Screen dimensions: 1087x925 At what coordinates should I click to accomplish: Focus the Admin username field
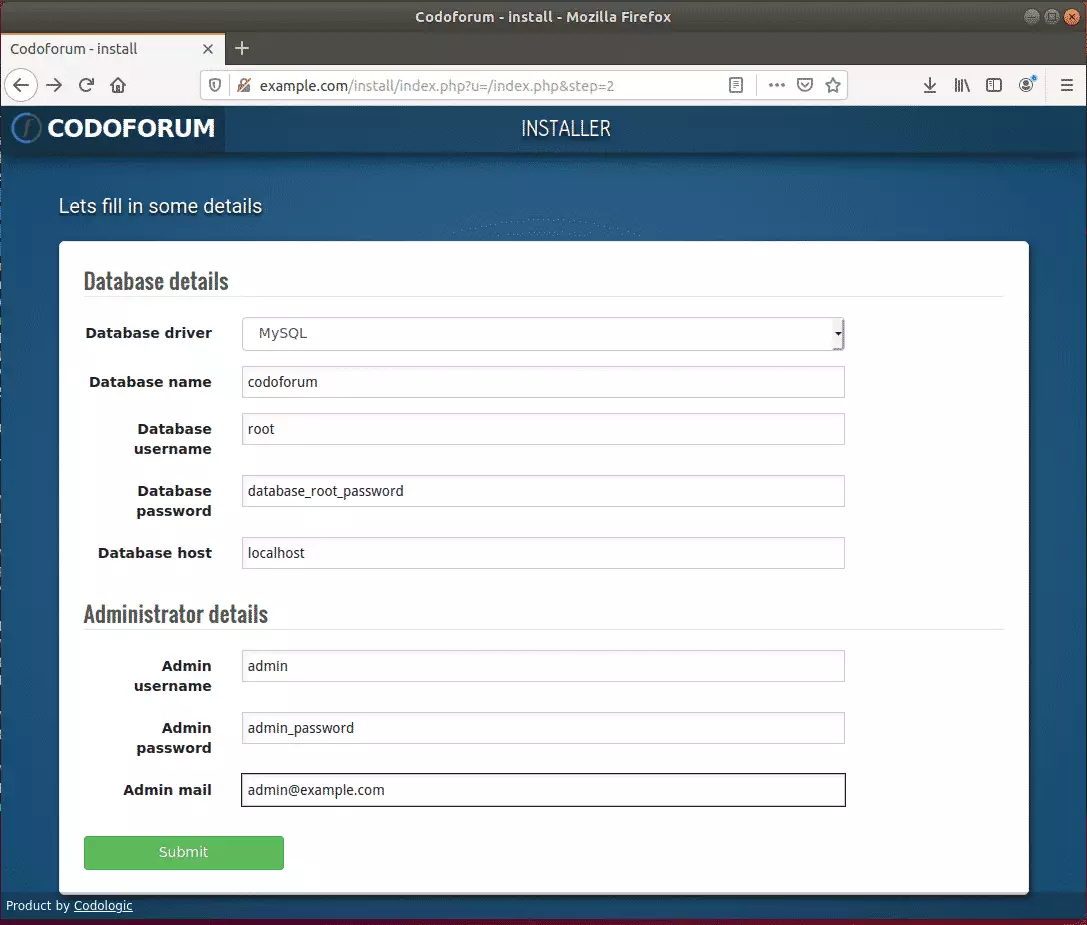click(x=543, y=666)
